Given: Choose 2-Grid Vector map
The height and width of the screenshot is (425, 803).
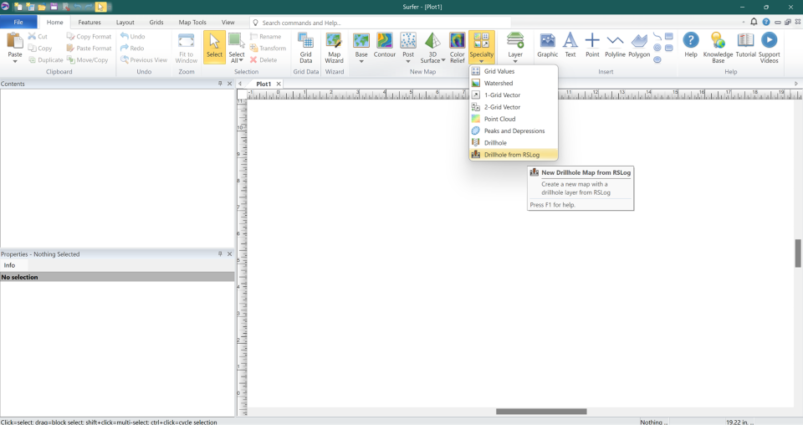Looking at the screenshot, I should click(x=513, y=107).
